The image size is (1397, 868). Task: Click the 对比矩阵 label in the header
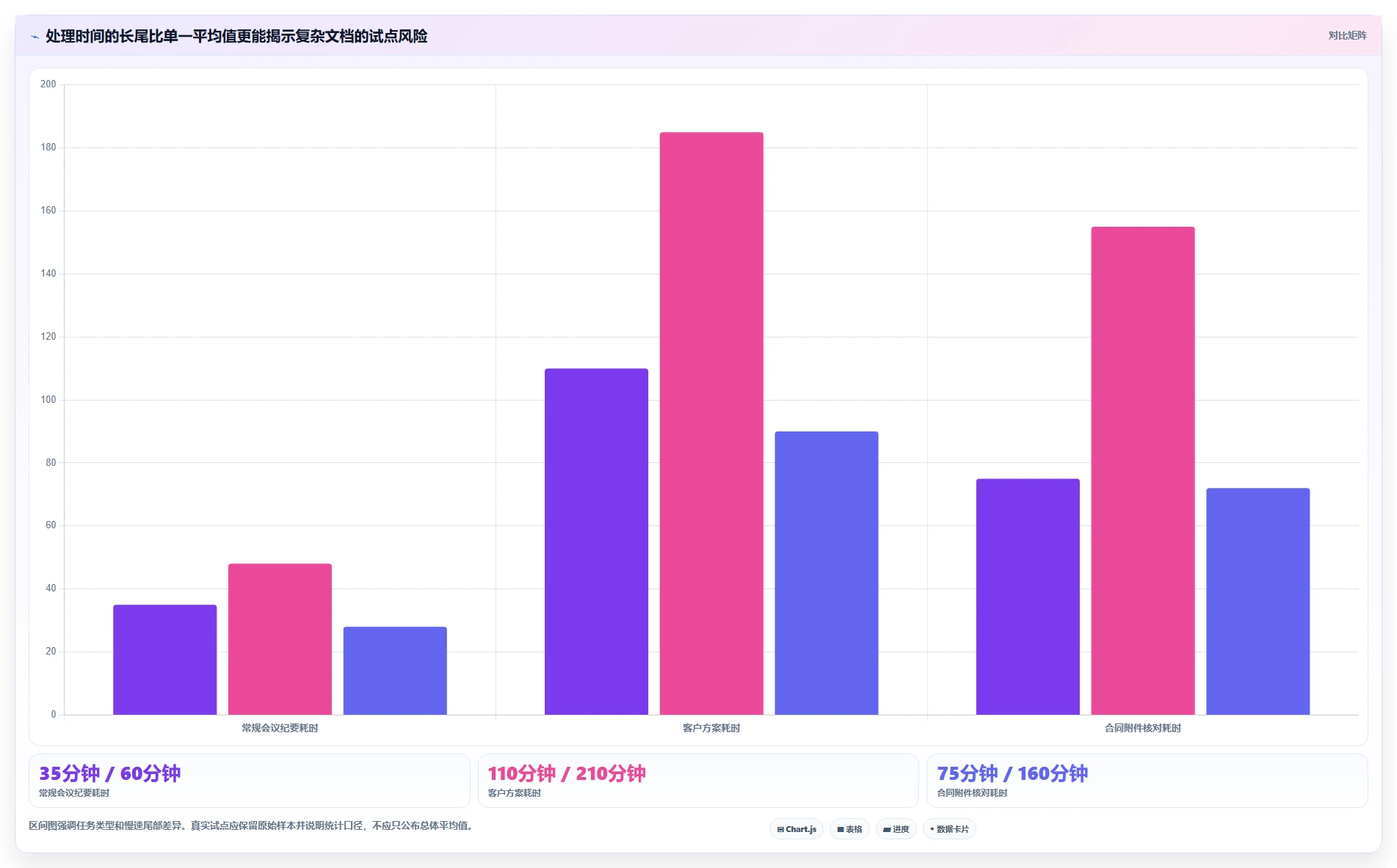coord(1347,35)
